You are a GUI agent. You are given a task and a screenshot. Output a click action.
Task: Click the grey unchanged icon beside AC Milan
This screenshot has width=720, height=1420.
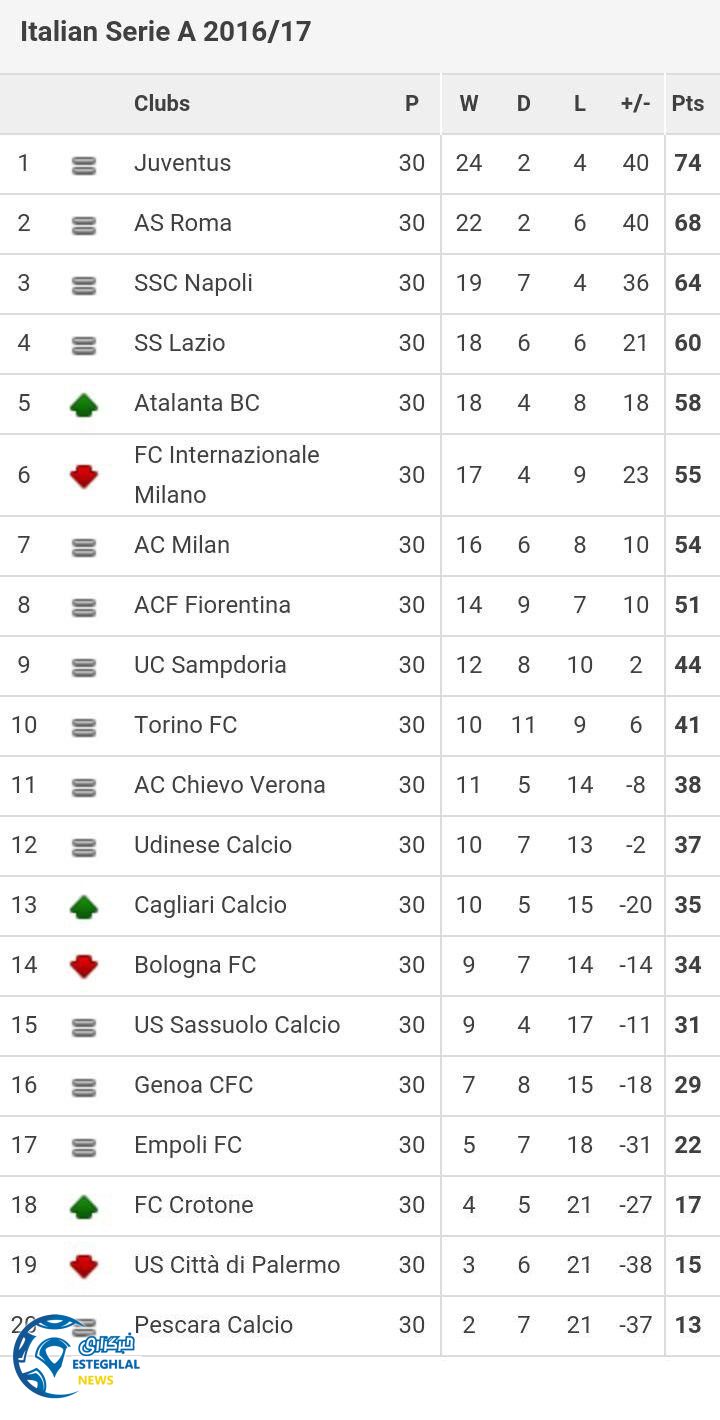coord(84,547)
